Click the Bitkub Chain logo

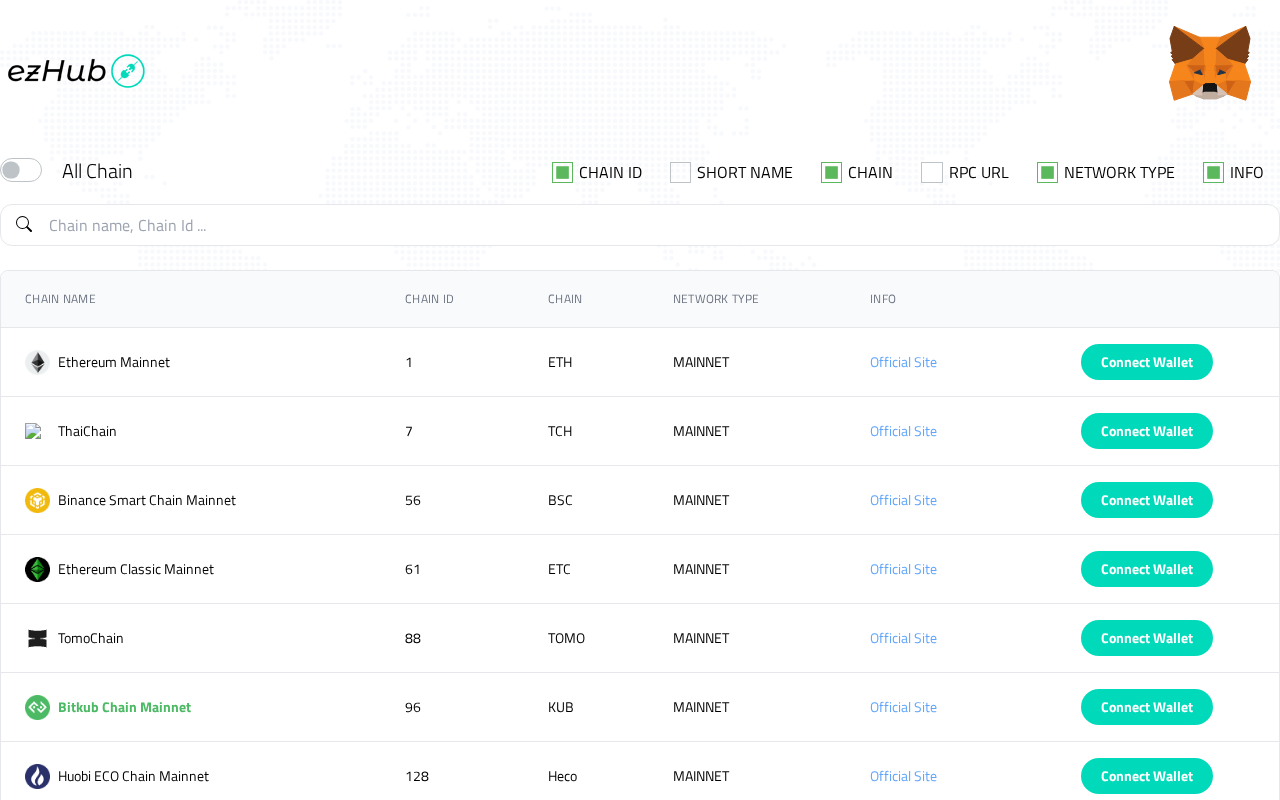pos(37,707)
